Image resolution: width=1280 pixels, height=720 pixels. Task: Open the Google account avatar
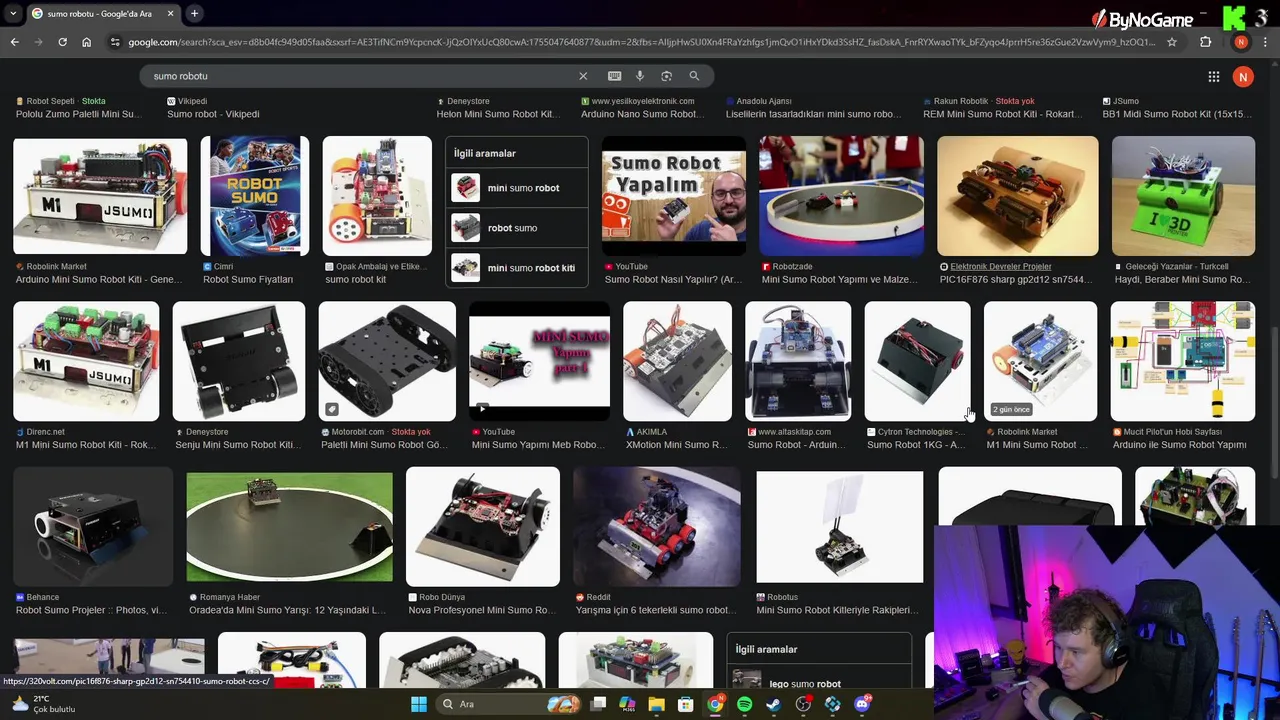[1243, 76]
